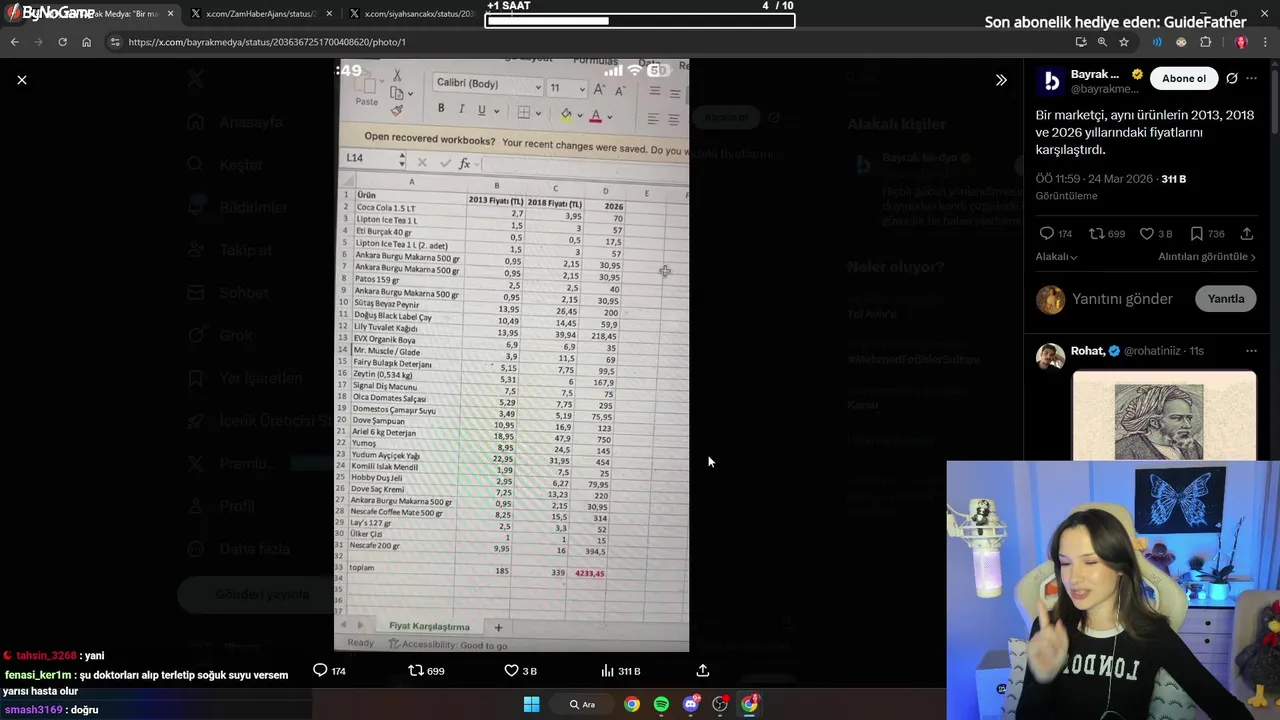
Task: Select the tweet text about marketçi
Action: coord(1144,132)
